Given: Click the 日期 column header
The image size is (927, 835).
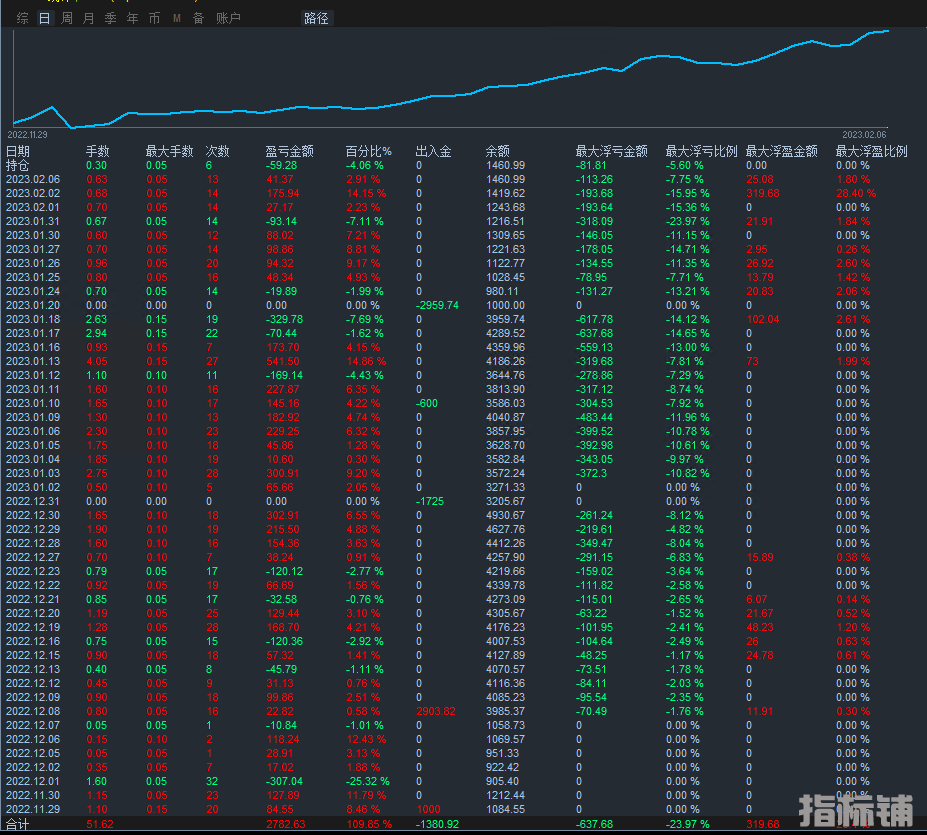Looking at the screenshot, I should pyautogui.click(x=18, y=151).
